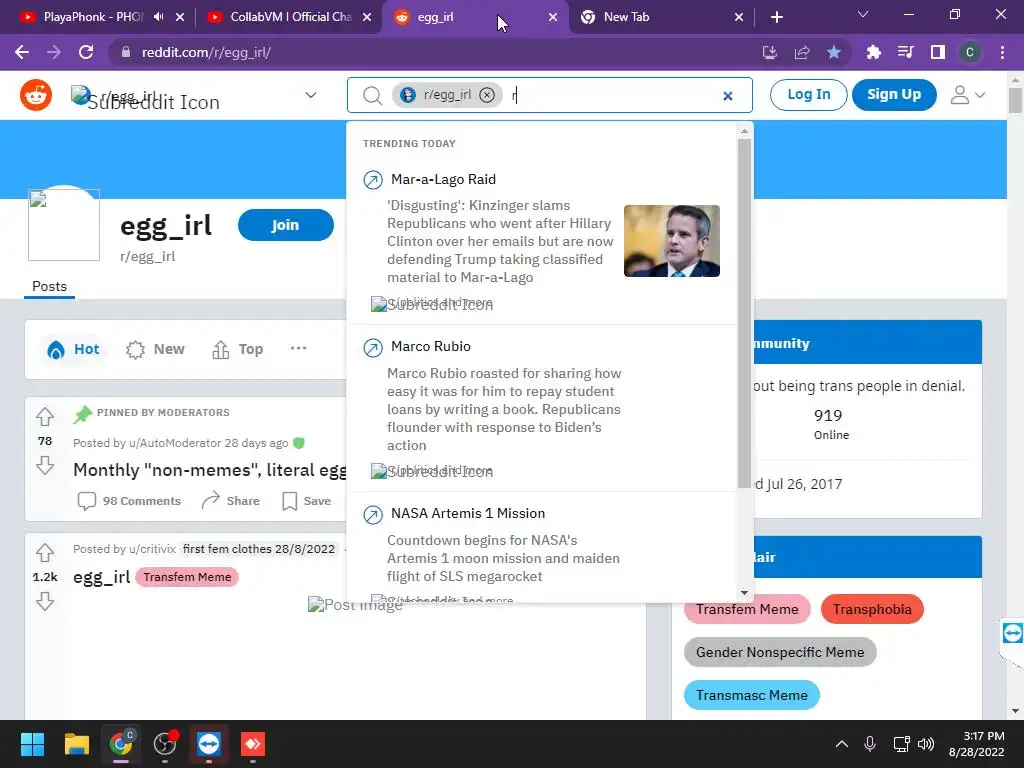1024x768 pixels.
Task: Click the Sign Up button
Action: pyautogui.click(x=894, y=95)
